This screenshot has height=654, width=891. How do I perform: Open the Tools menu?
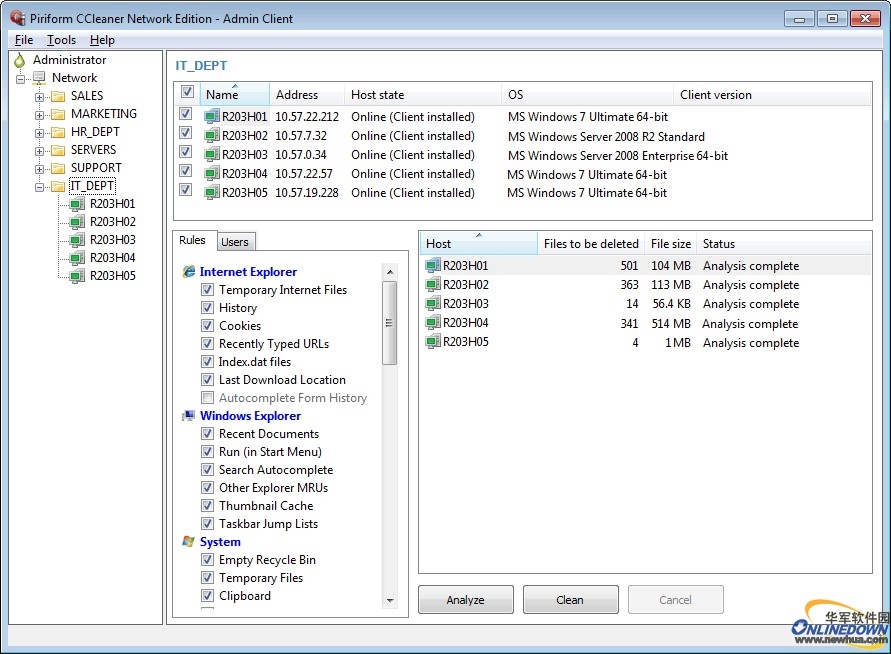click(x=61, y=40)
